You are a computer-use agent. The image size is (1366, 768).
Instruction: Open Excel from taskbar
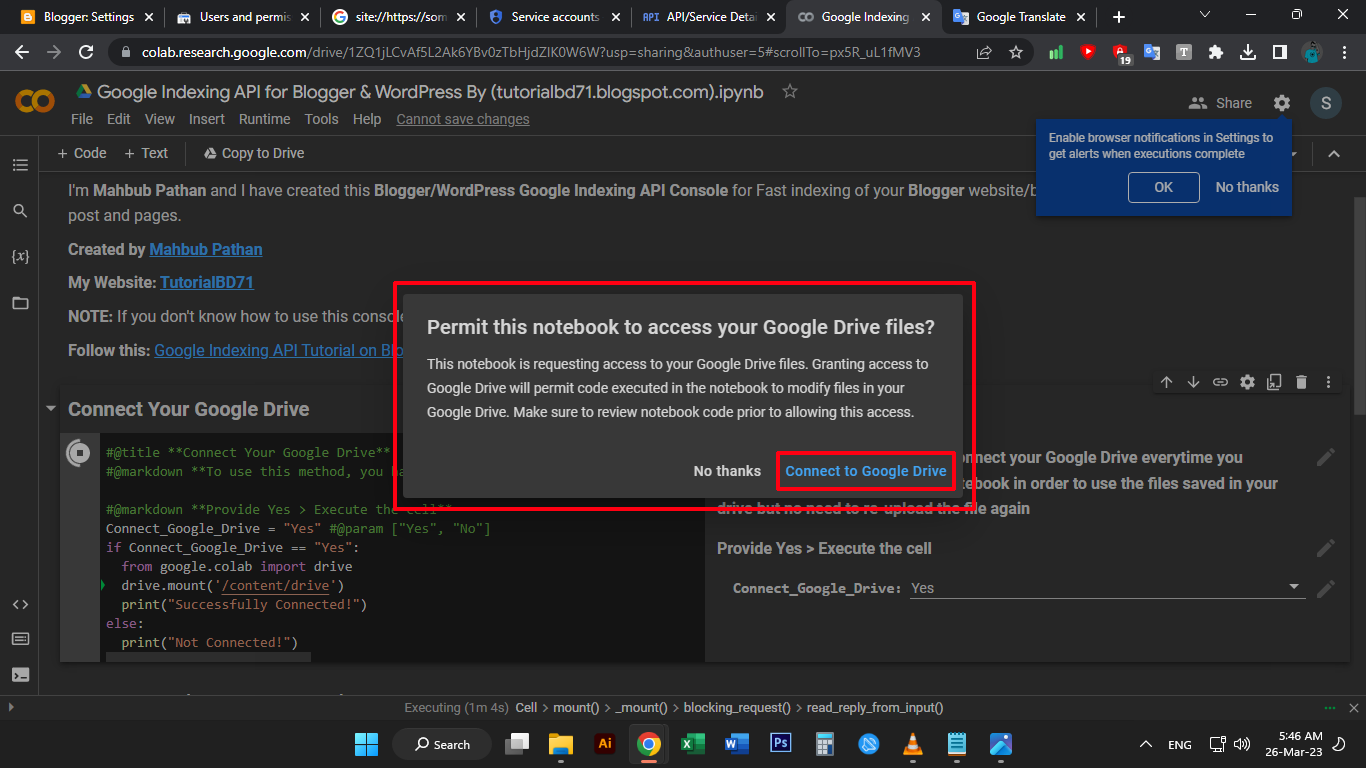click(692, 744)
